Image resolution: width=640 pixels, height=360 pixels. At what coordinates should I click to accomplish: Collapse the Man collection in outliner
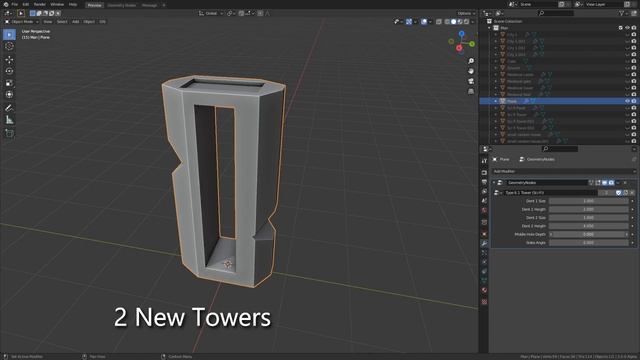point(489,28)
